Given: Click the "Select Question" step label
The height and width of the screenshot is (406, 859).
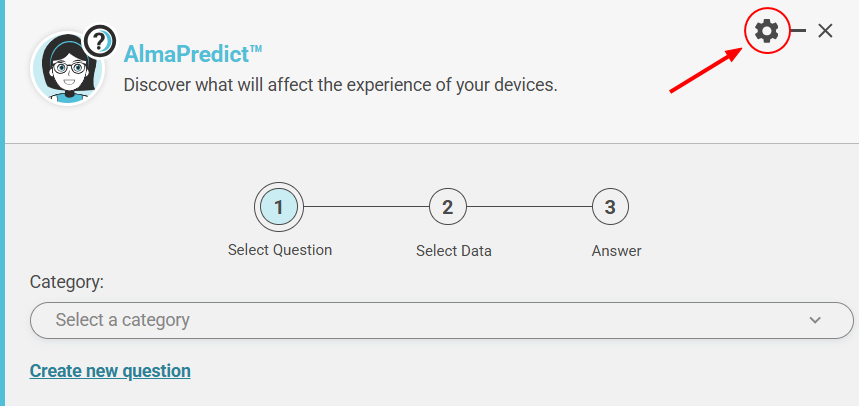Looking at the screenshot, I should (280, 250).
